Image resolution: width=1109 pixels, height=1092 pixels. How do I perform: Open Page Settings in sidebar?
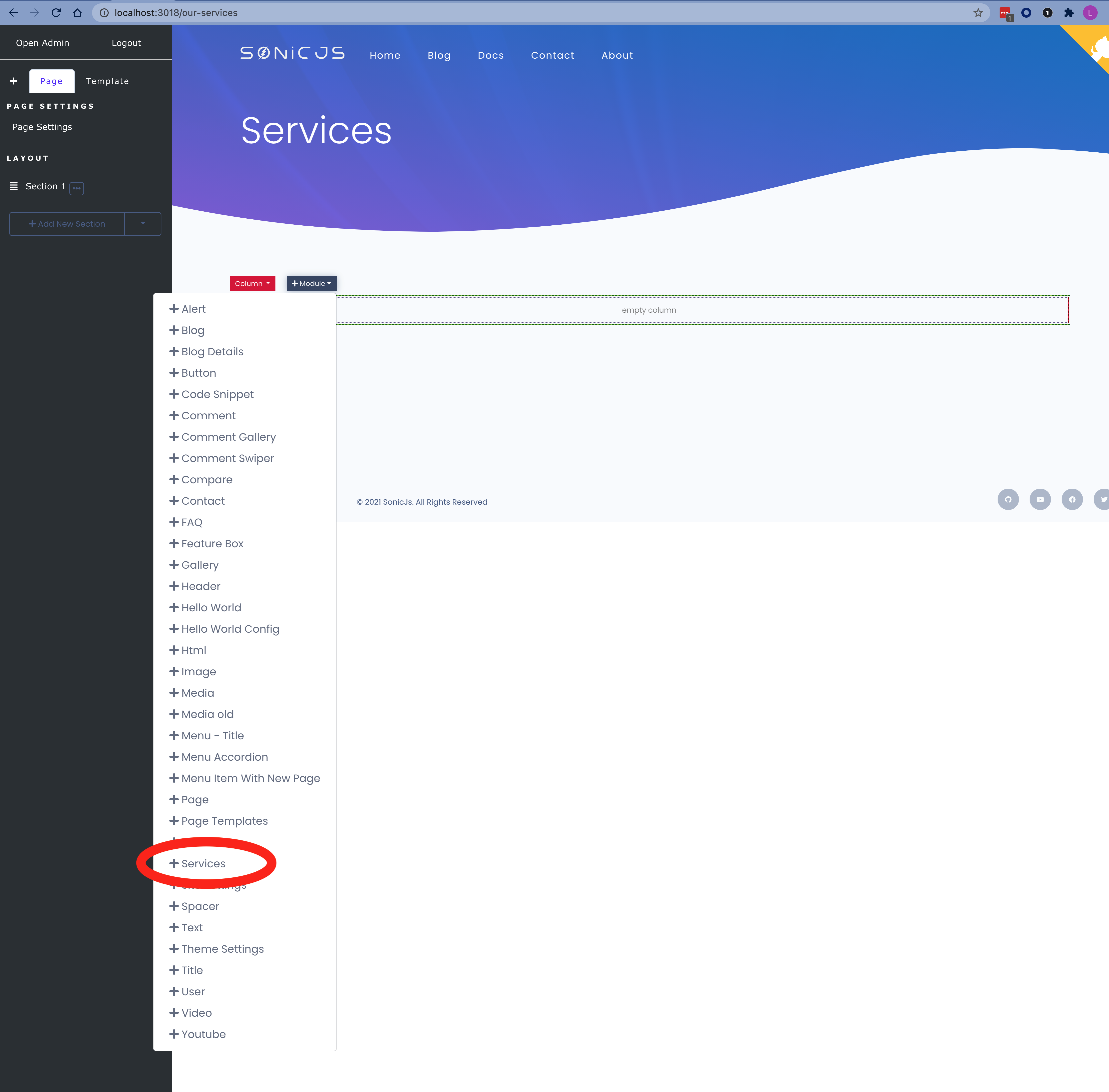pyautogui.click(x=42, y=127)
